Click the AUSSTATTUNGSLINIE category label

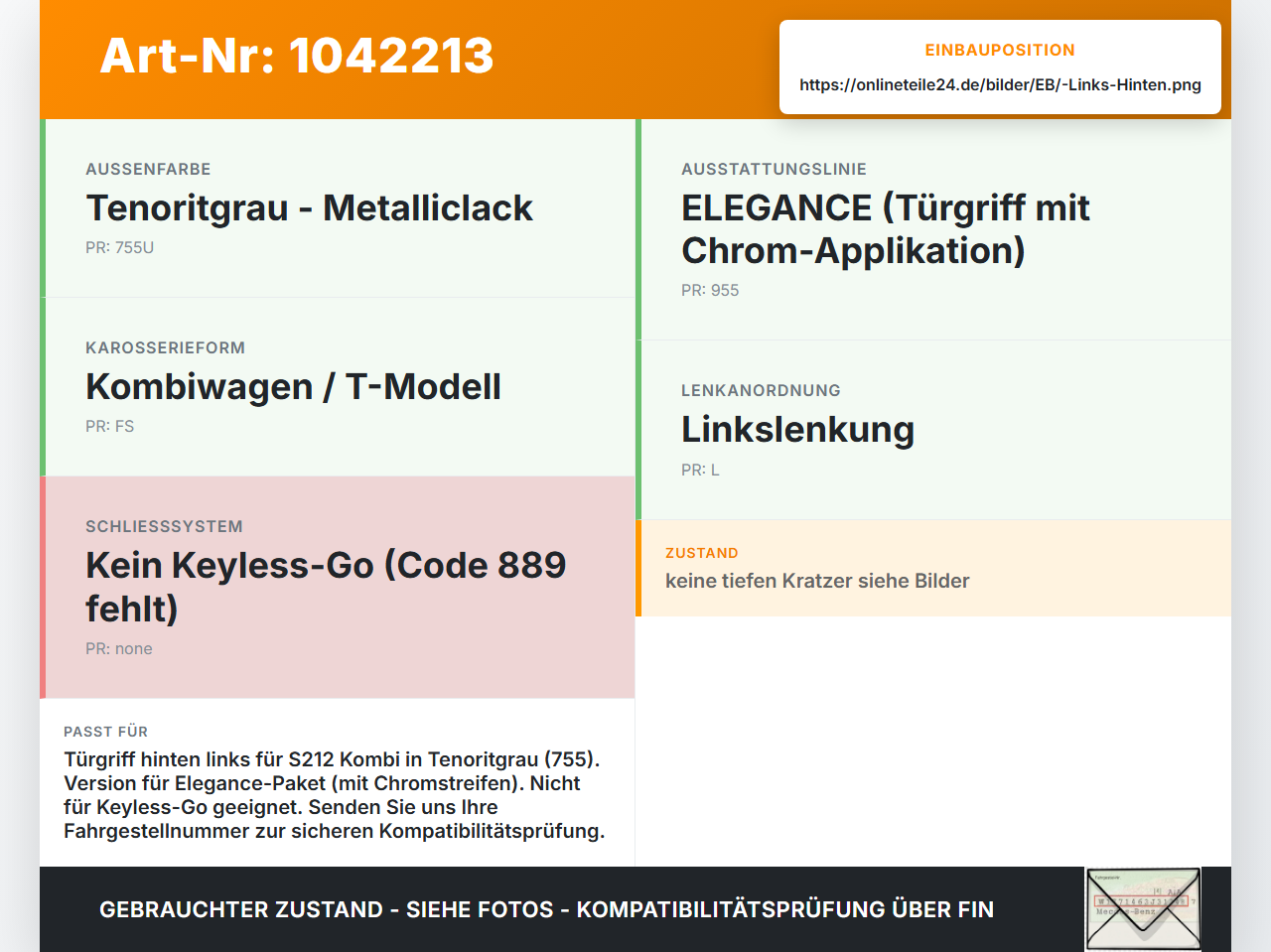tap(775, 169)
